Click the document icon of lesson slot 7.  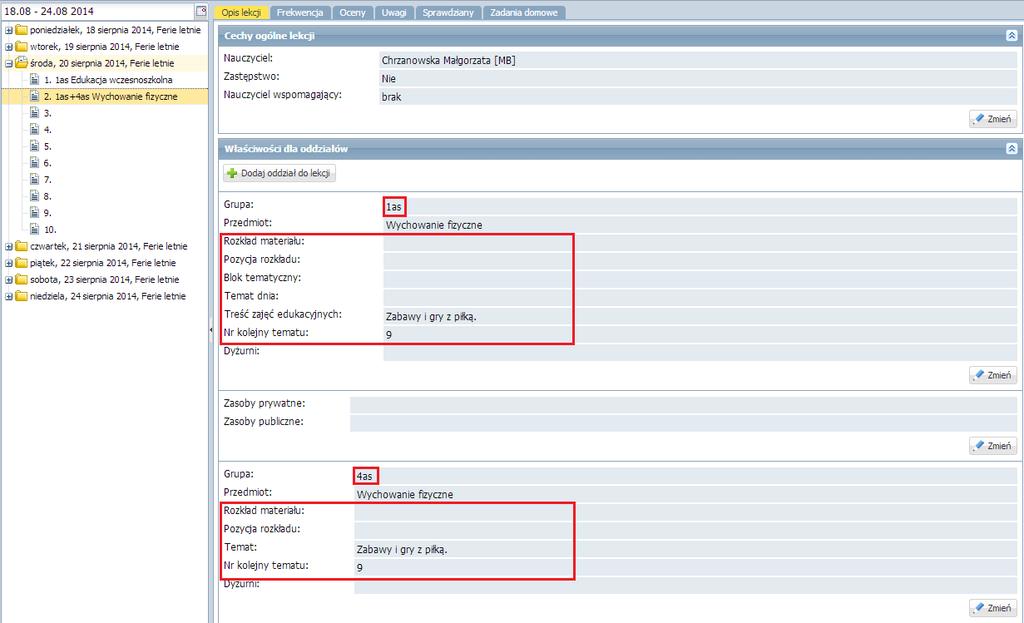coord(35,179)
